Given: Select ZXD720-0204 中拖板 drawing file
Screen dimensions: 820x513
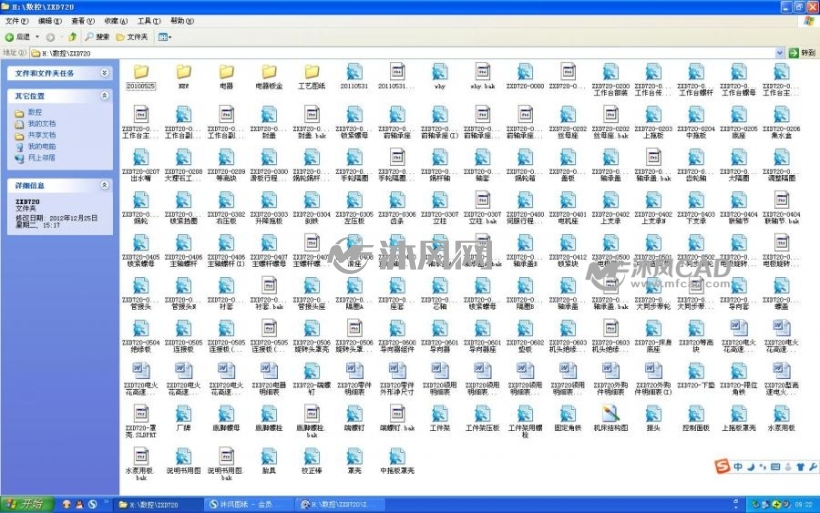Looking at the screenshot, I should click(x=696, y=123).
